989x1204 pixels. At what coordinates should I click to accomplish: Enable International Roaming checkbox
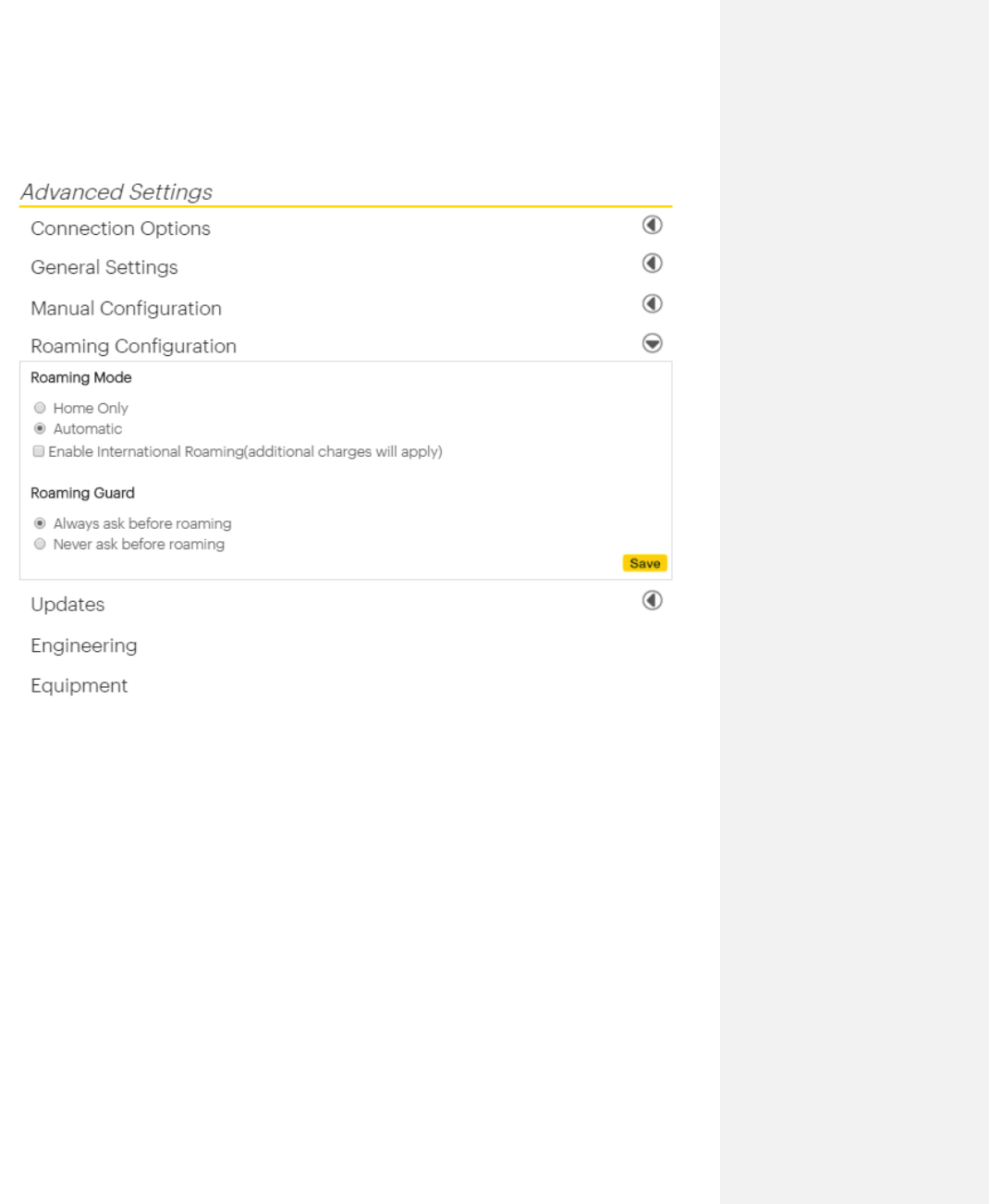[39, 451]
